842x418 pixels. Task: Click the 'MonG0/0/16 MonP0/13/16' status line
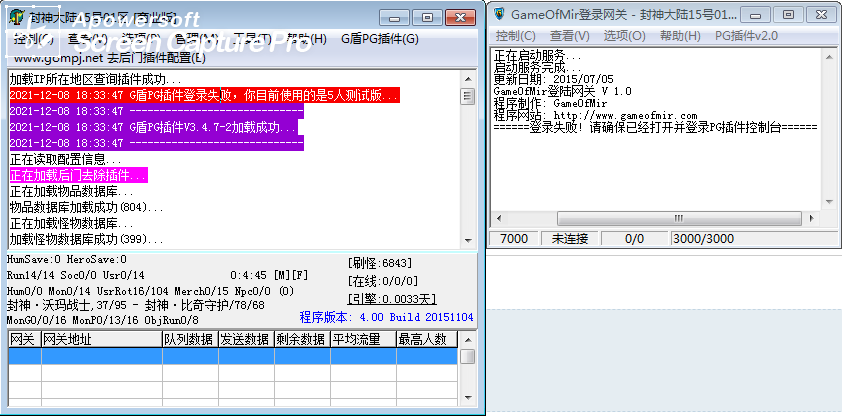click(103, 320)
